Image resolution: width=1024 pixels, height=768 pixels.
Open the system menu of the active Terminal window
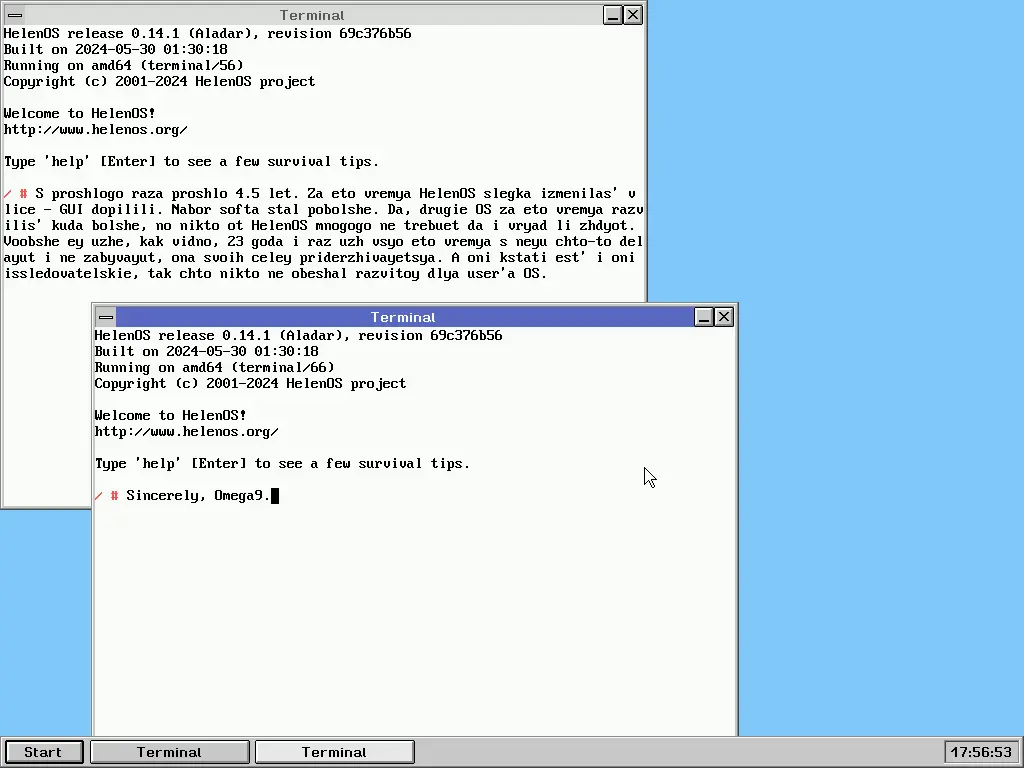(x=105, y=317)
